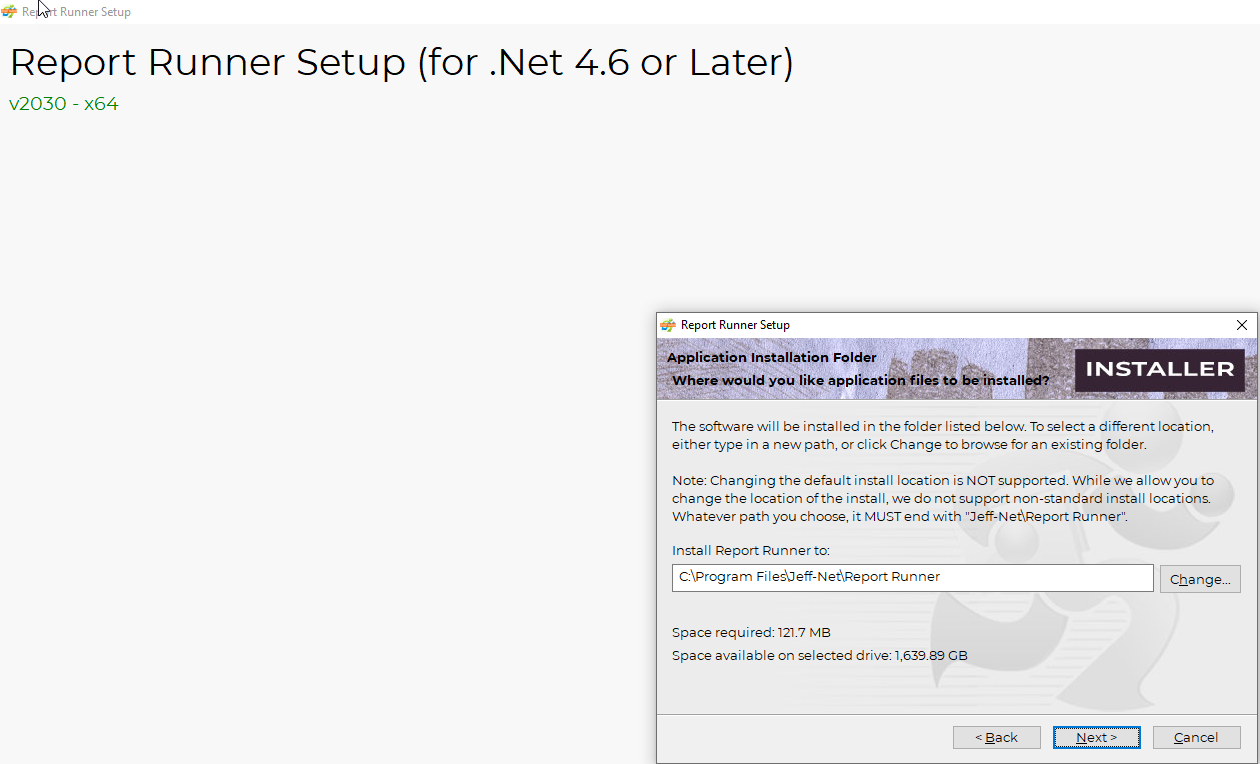Click the Space required 121.7 MB text
This screenshot has height=764, width=1260.
coord(751,632)
